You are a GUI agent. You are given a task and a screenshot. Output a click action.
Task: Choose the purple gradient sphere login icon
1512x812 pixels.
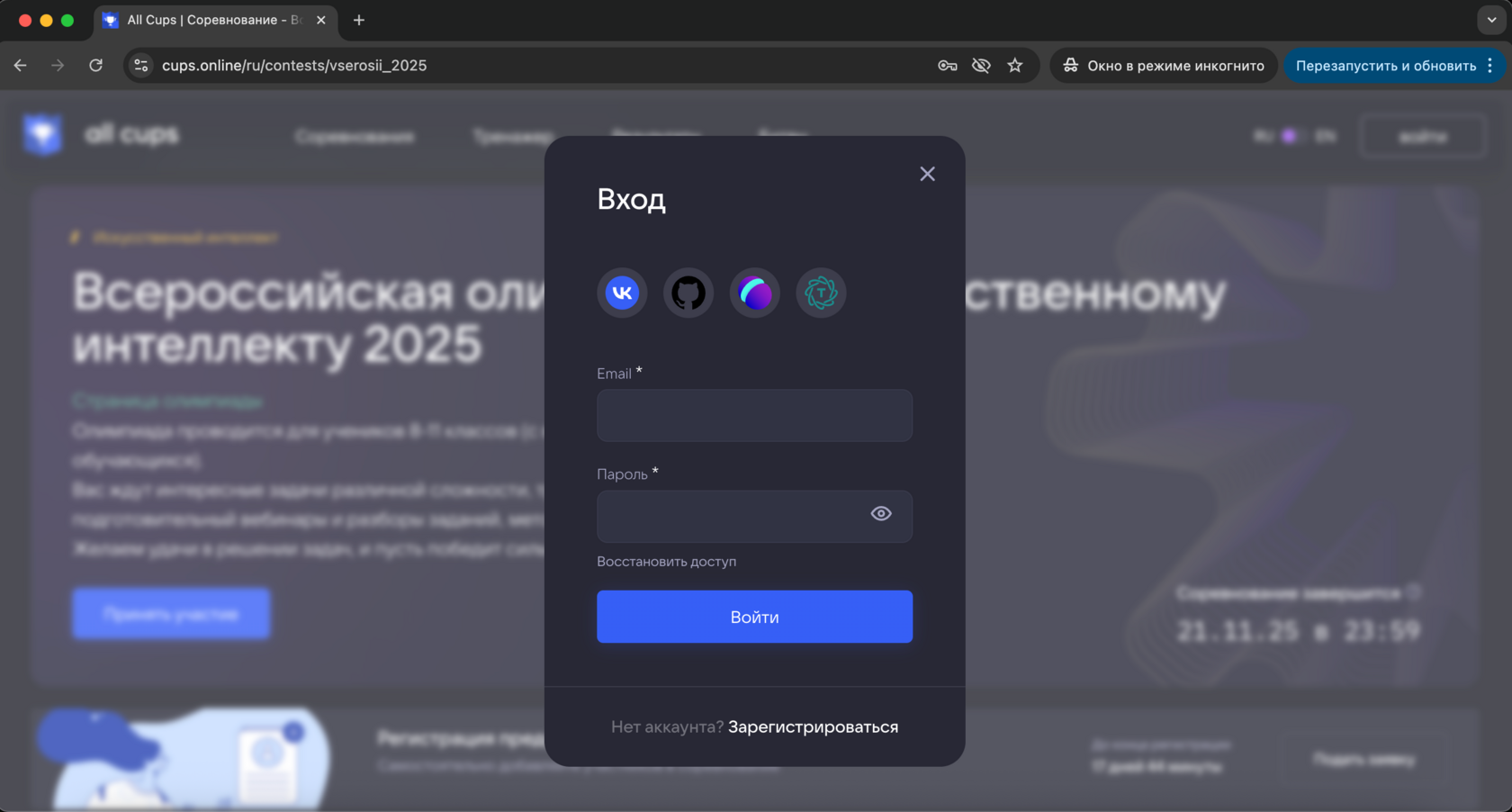click(x=755, y=293)
